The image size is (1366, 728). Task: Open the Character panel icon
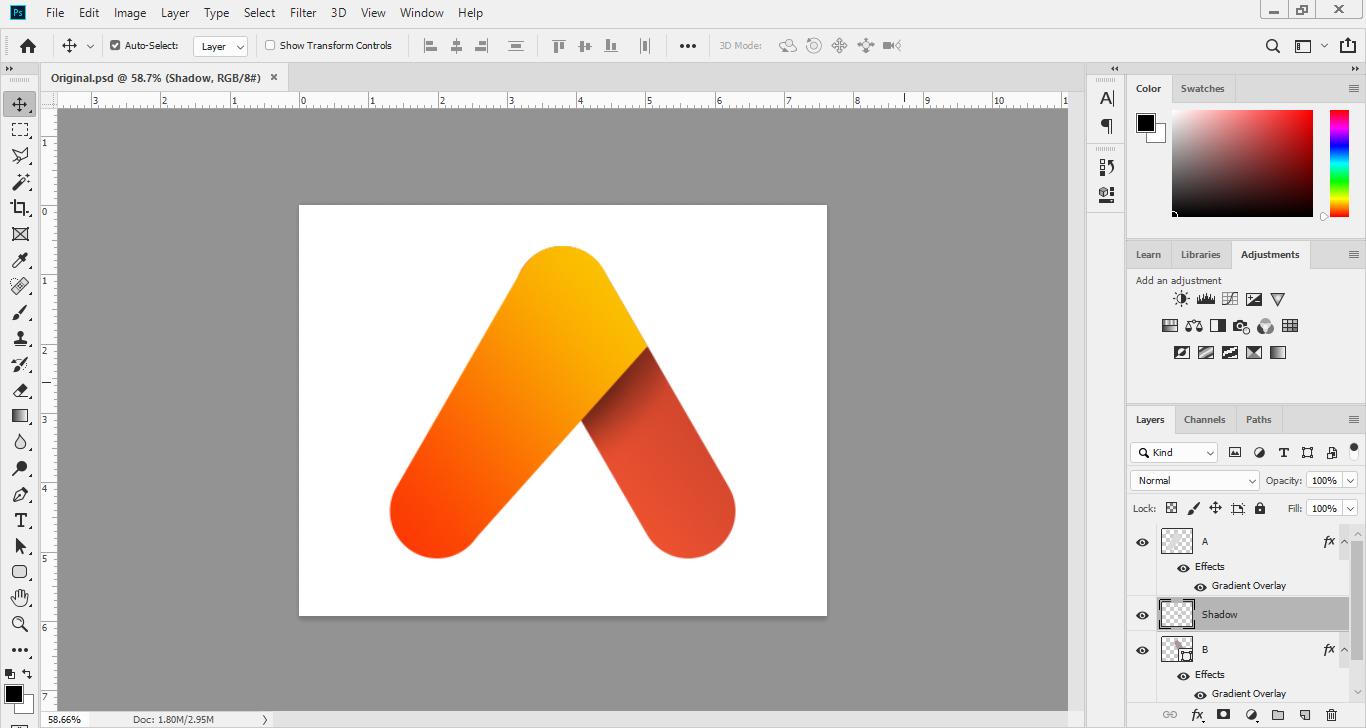pos(1106,98)
